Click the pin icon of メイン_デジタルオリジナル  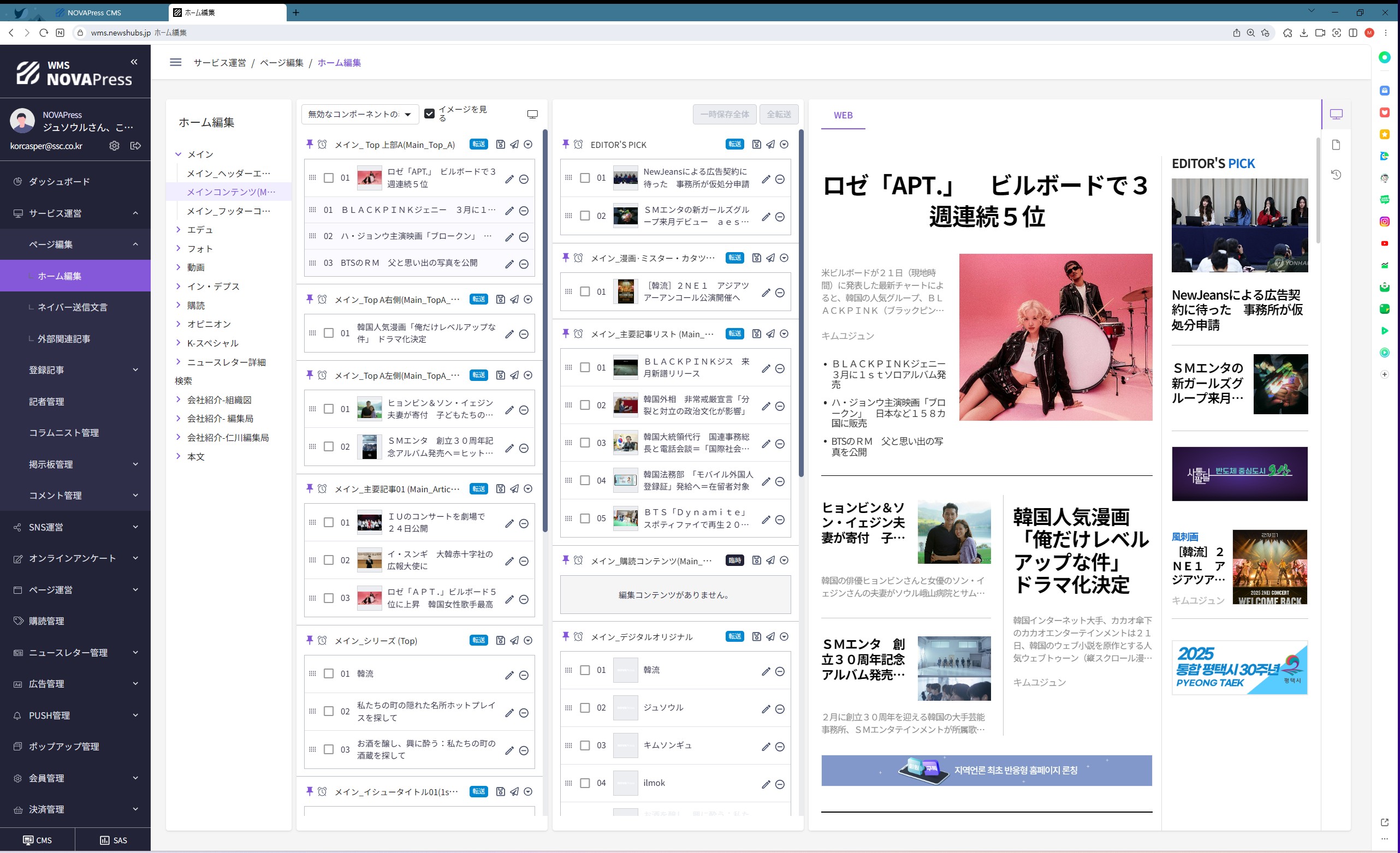565,637
